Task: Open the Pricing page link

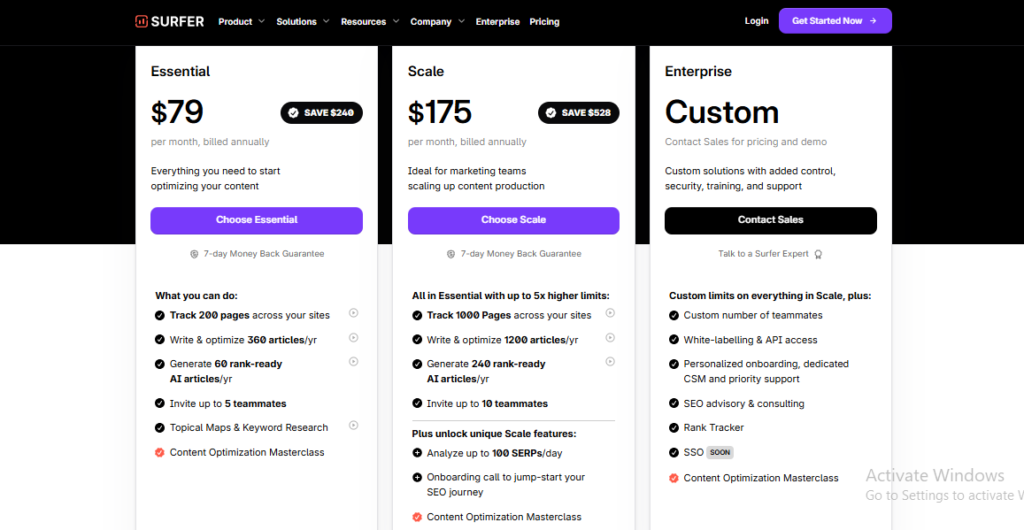Action: point(545,22)
